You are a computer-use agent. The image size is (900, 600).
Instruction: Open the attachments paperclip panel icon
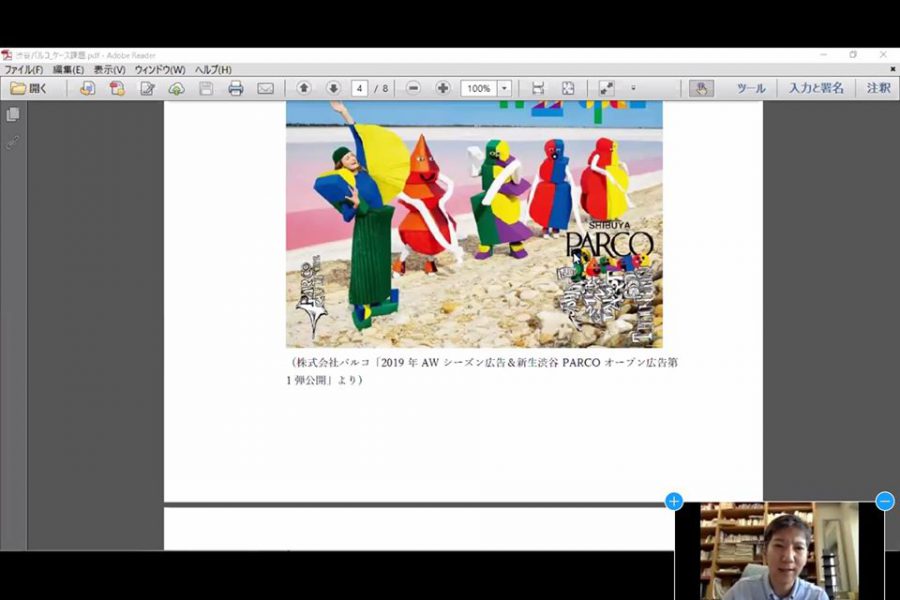tap(13, 142)
